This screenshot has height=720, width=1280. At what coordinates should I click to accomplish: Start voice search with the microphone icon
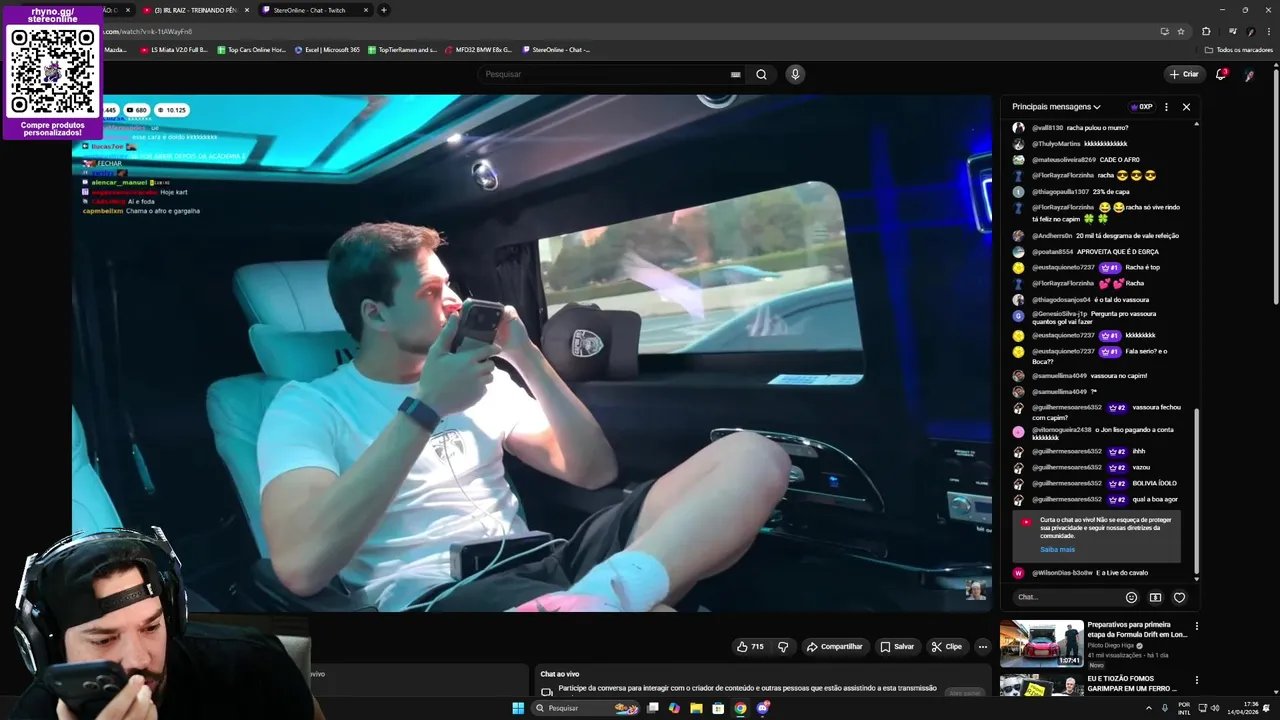pyautogui.click(x=795, y=74)
